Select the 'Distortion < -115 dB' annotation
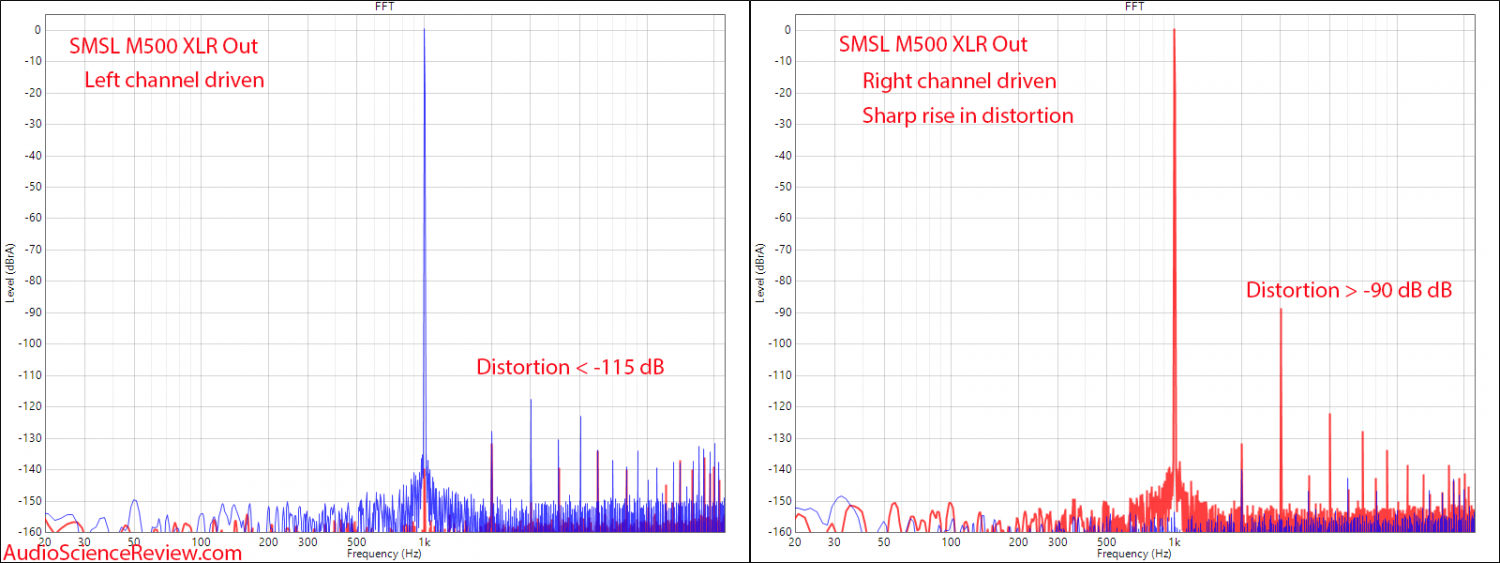Screen dimensions: 1500x563 coord(570,367)
